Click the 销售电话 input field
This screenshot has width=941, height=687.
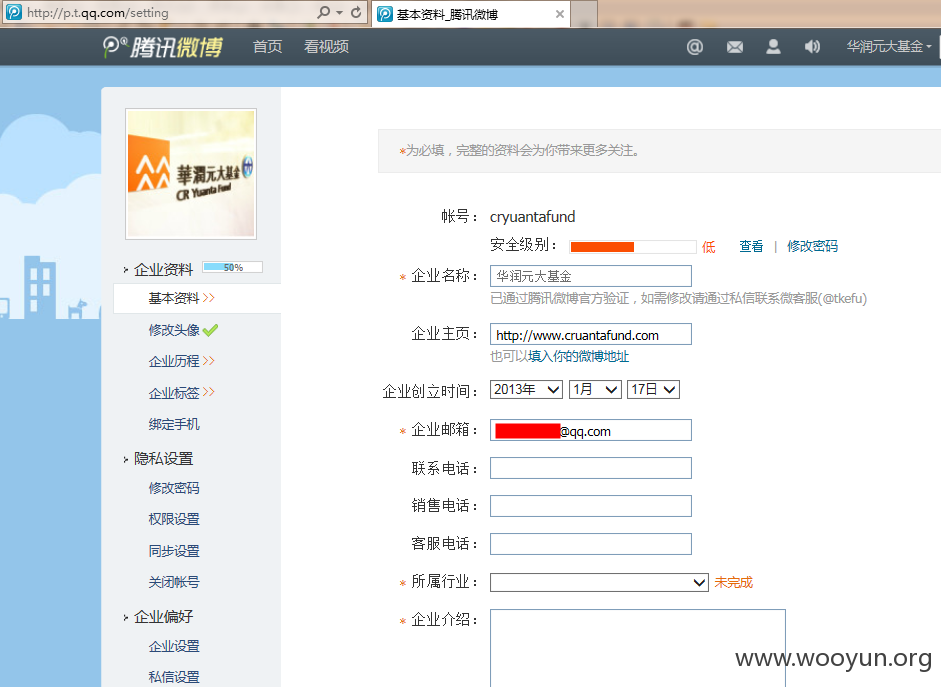pyautogui.click(x=591, y=506)
